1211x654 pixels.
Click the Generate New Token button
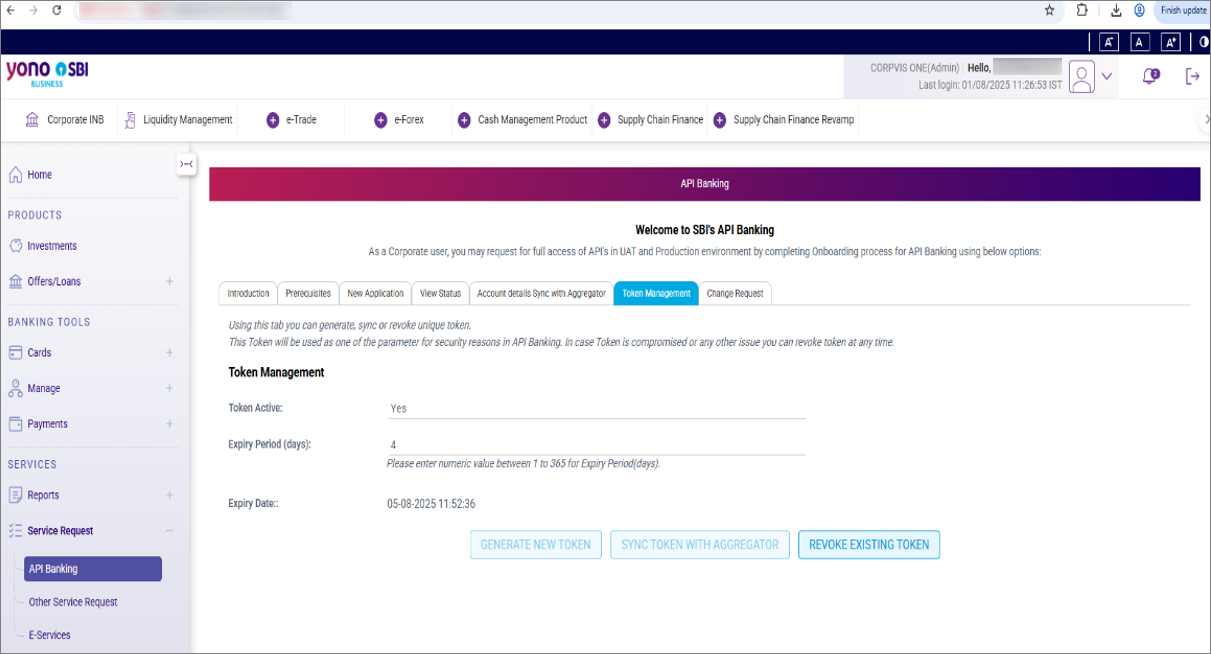536,545
